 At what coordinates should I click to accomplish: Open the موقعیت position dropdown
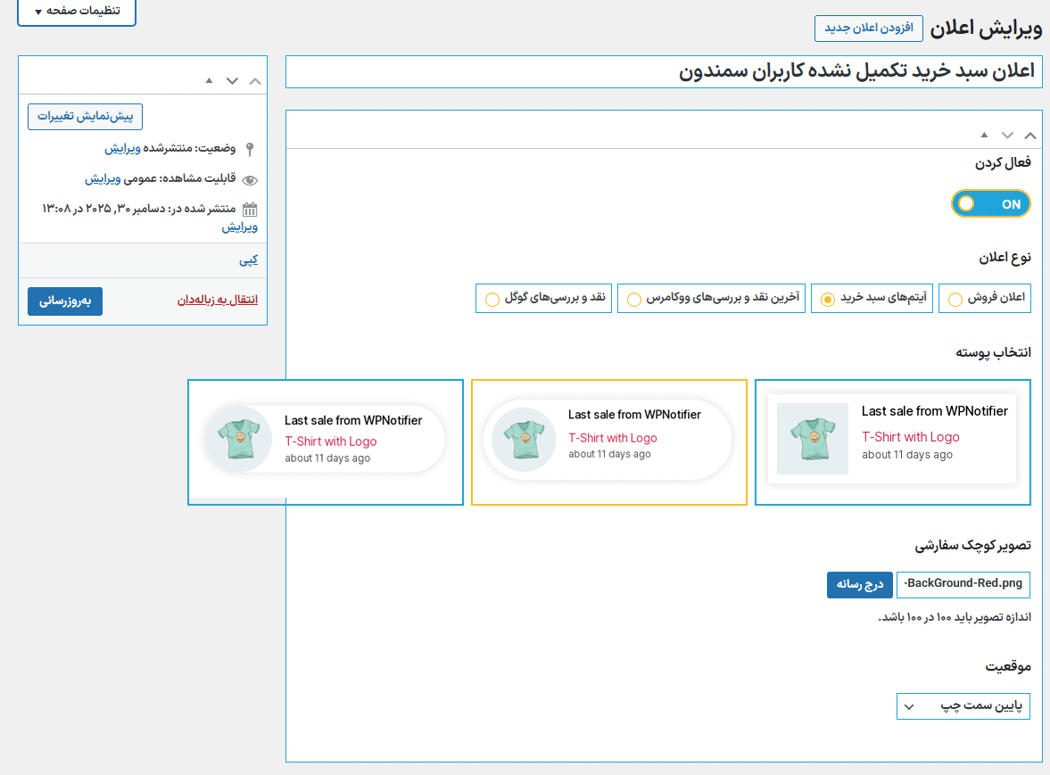point(963,706)
